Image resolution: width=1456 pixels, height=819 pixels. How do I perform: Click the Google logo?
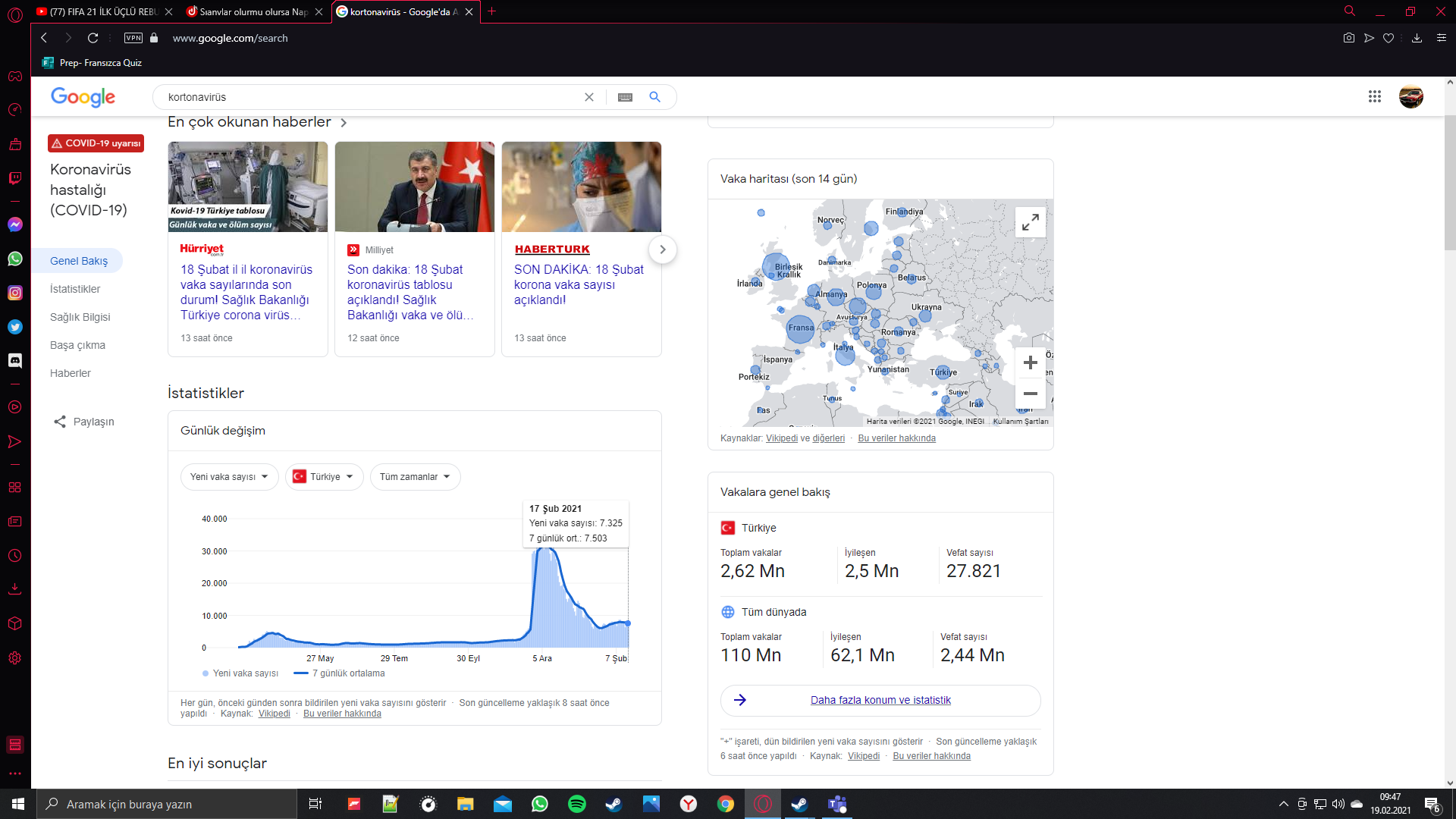click(83, 97)
